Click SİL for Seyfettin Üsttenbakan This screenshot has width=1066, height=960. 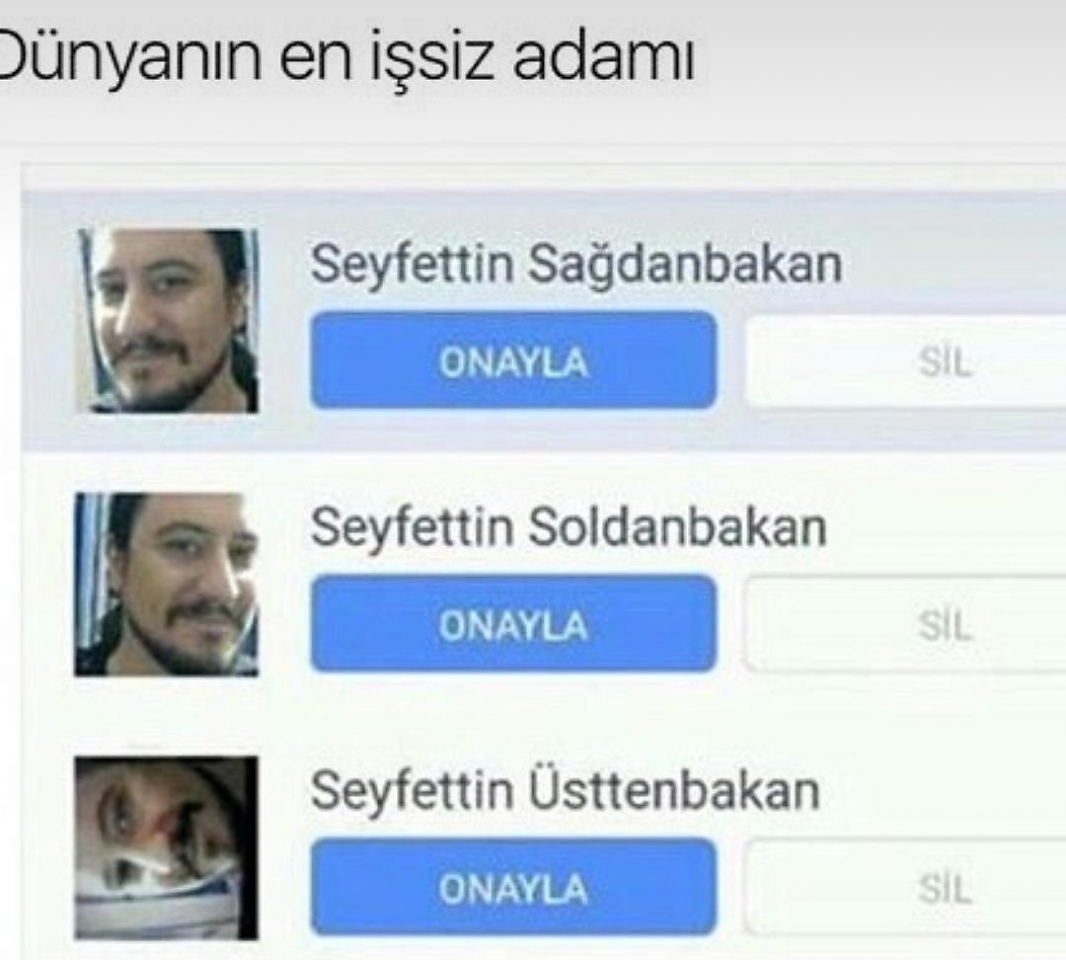click(906, 888)
